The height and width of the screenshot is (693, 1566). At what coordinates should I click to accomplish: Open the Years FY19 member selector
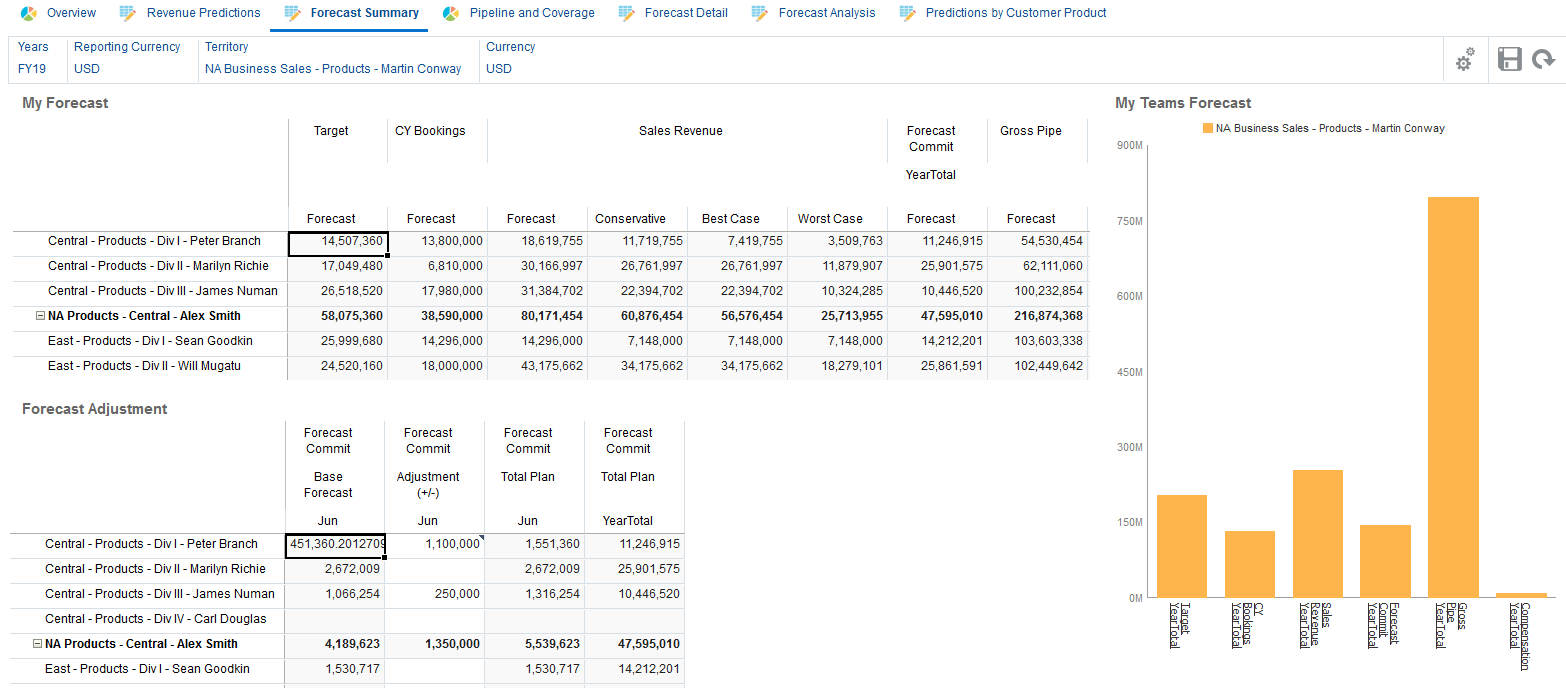point(32,69)
